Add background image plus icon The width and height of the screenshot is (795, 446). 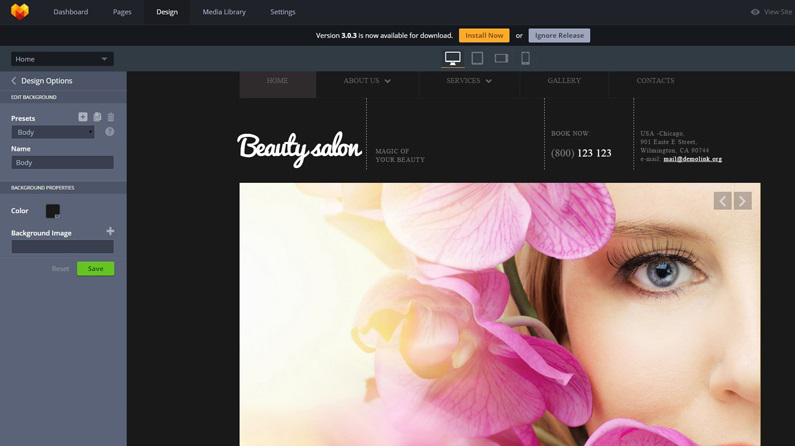[x=110, y=231]
